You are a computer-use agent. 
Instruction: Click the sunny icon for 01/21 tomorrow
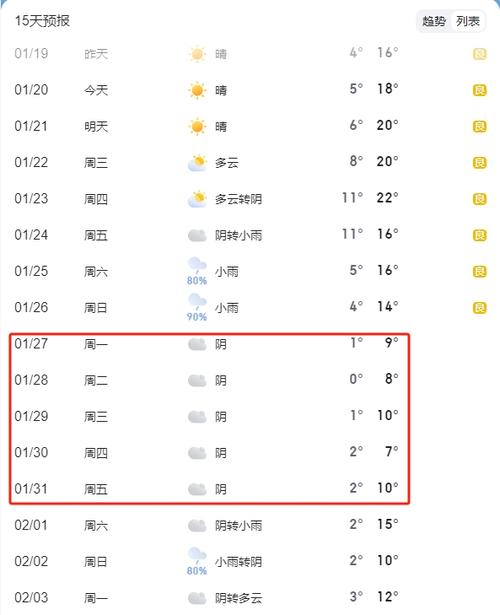click(x=197, y=127)
